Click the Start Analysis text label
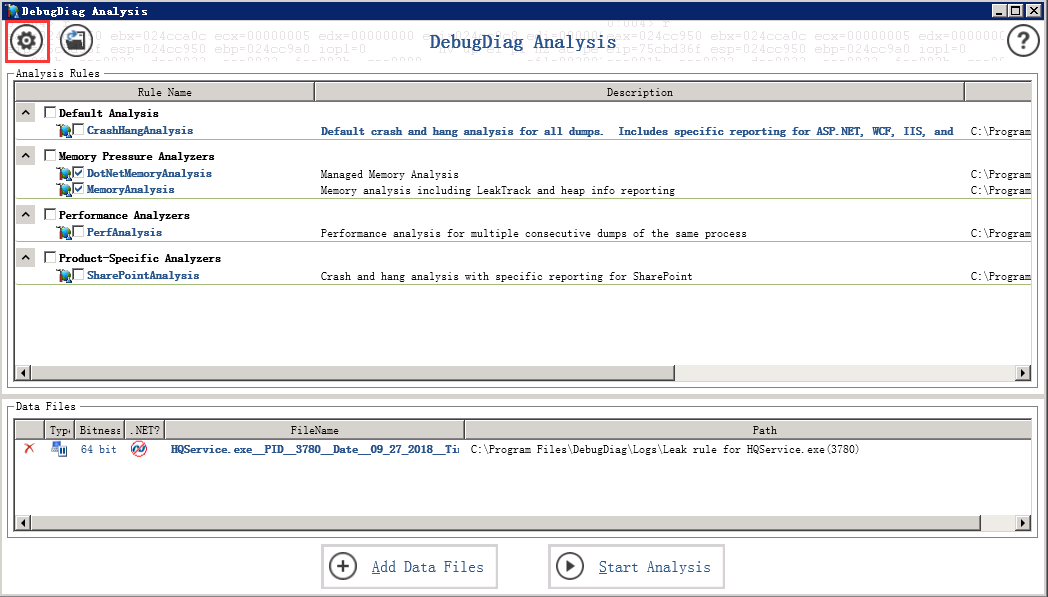 [654, 567]
